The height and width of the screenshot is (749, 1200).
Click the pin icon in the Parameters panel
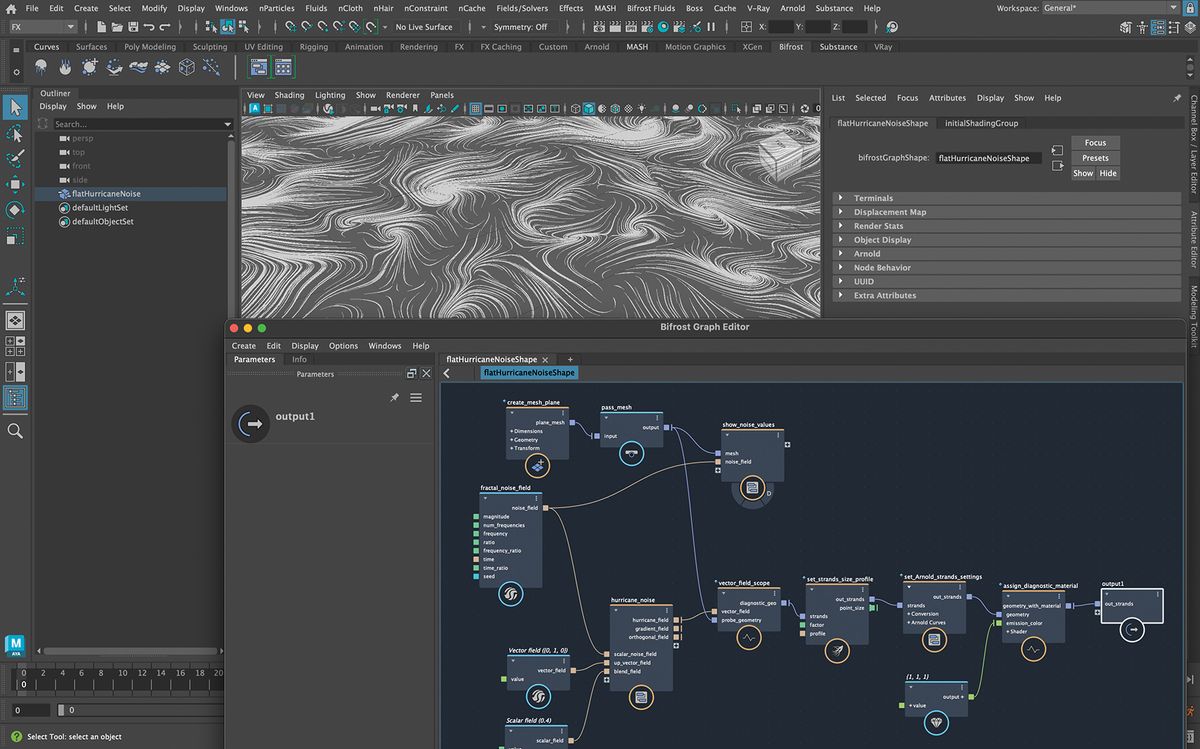coord(394,397)
